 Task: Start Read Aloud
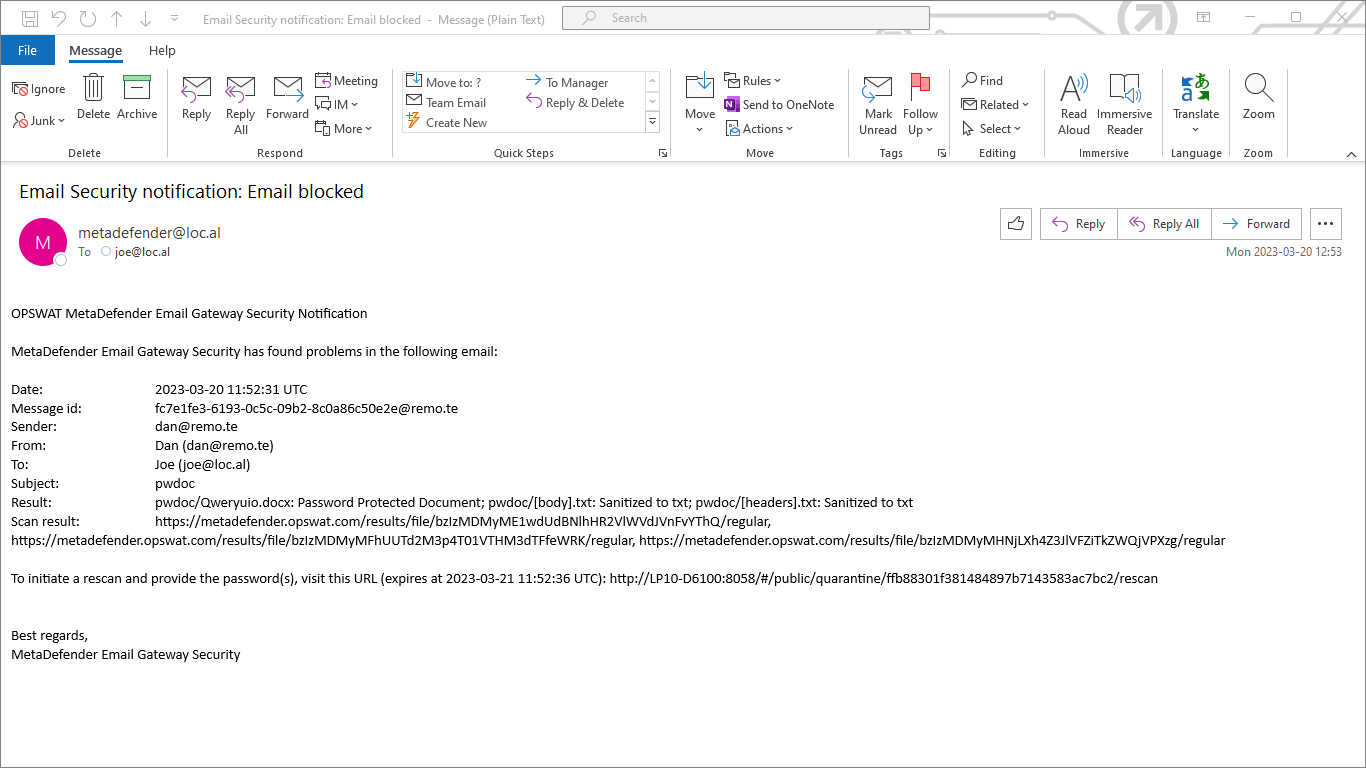(x=1074, y=105)
